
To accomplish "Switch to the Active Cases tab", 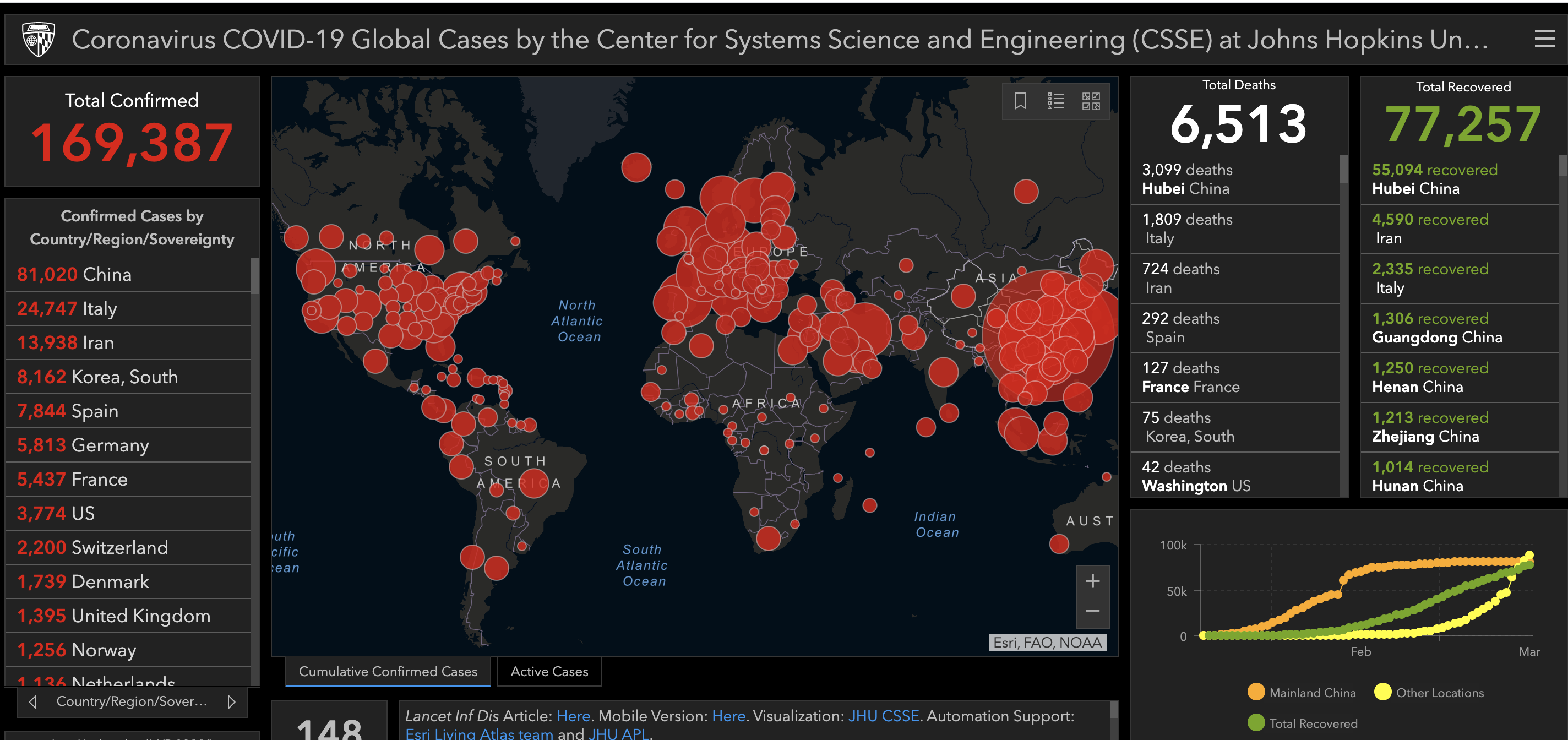I will pos(549,671).
